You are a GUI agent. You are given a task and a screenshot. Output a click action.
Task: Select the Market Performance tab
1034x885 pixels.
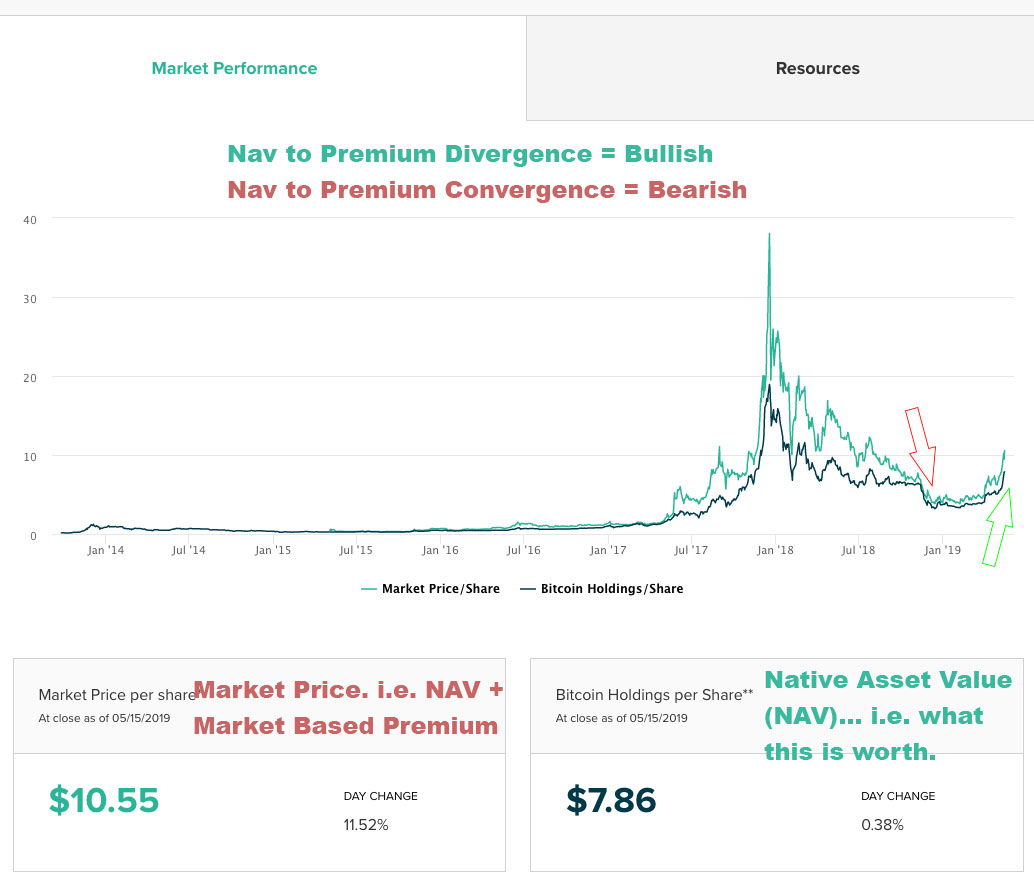[x=234, y=68]
